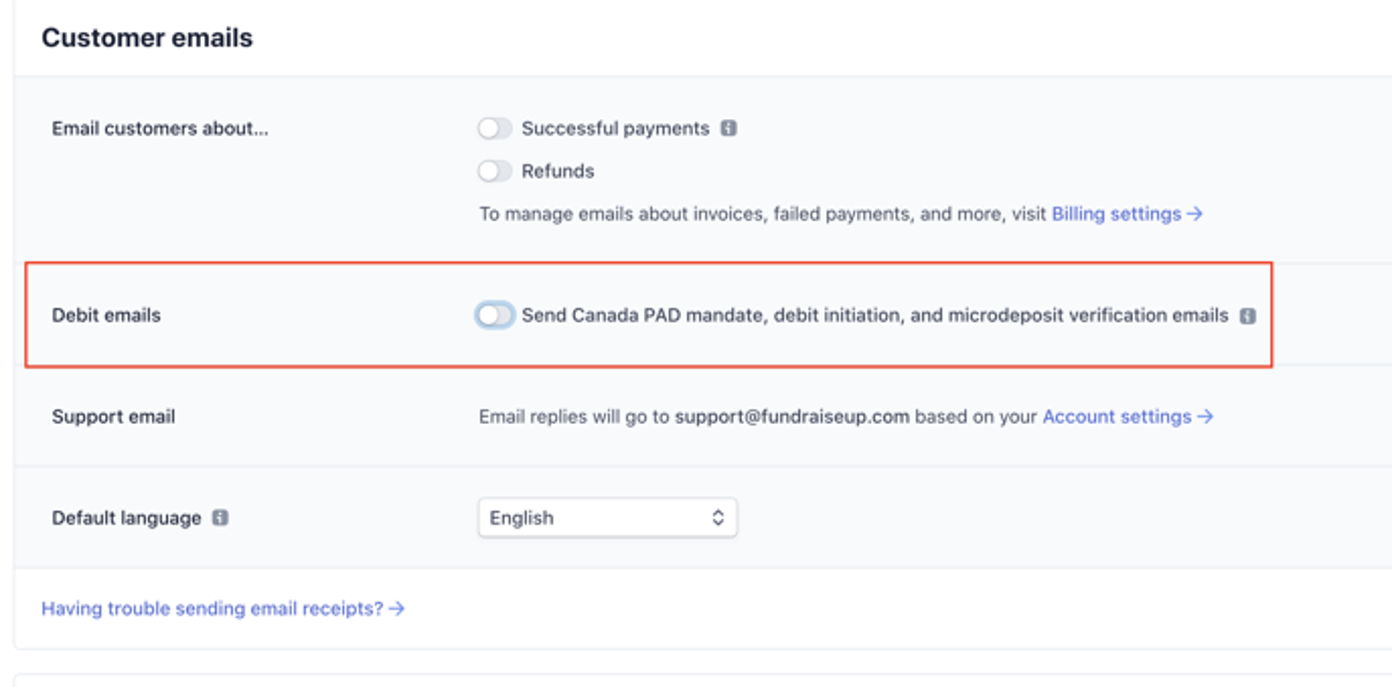Open the Account settings link

pos(1117,417)
